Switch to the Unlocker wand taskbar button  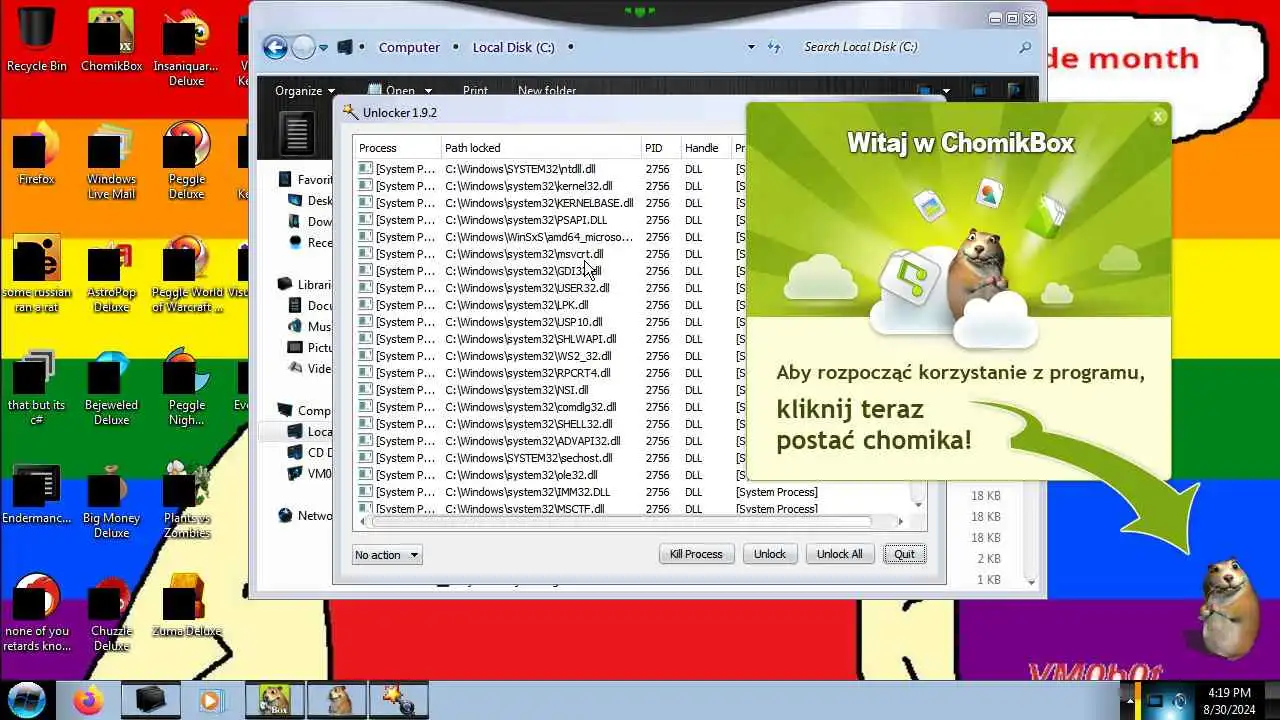coord(398,701)
